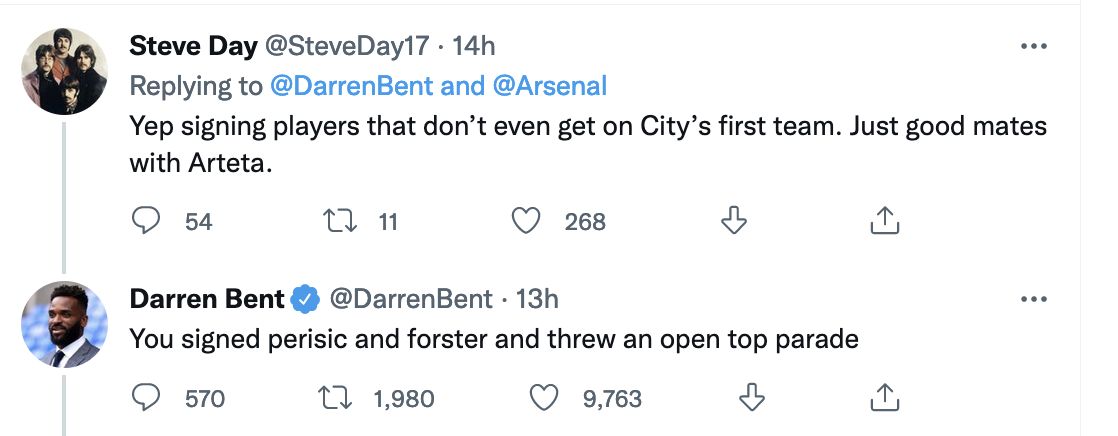
Task: Share Steve Day's tweet
Action: pos(885,220)
